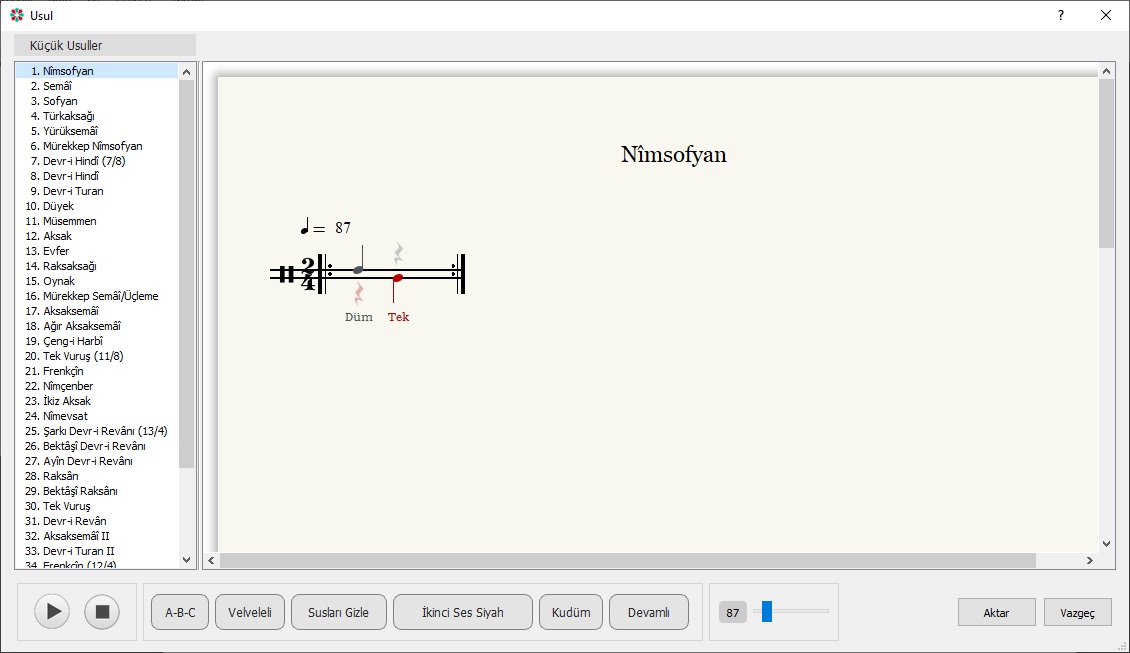The height and width of the screenshot is (653, 1130).
Task: Click the tempo value field showing 87
Action: point(733,612)
